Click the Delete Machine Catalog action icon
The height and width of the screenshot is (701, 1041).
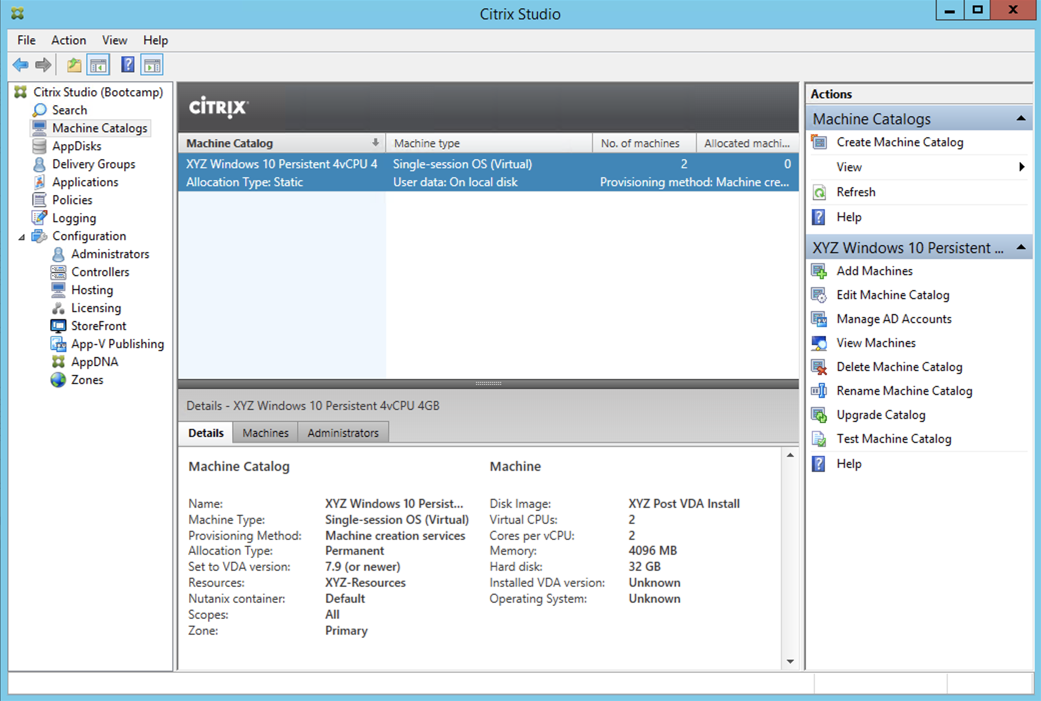[819, 367]
